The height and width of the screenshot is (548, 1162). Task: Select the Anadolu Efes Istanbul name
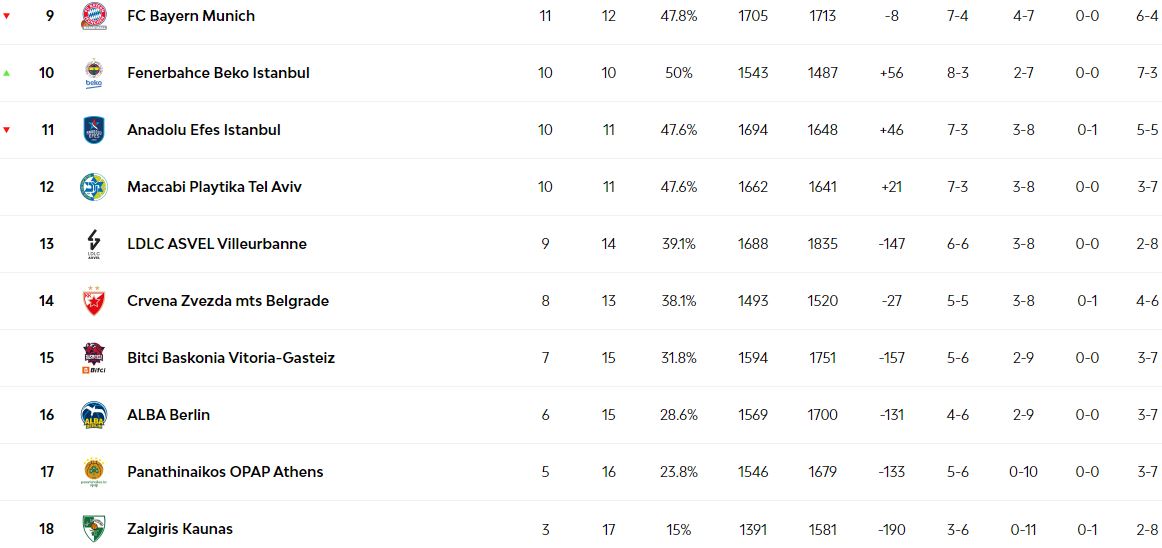coord(204,130)
